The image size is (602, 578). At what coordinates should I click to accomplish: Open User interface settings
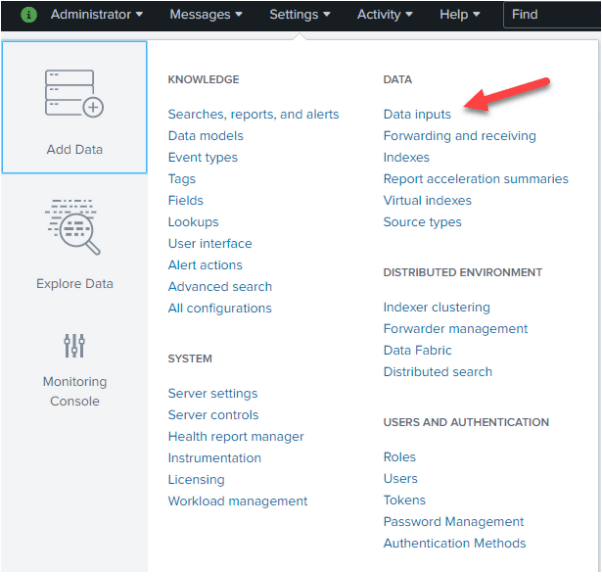210,243
